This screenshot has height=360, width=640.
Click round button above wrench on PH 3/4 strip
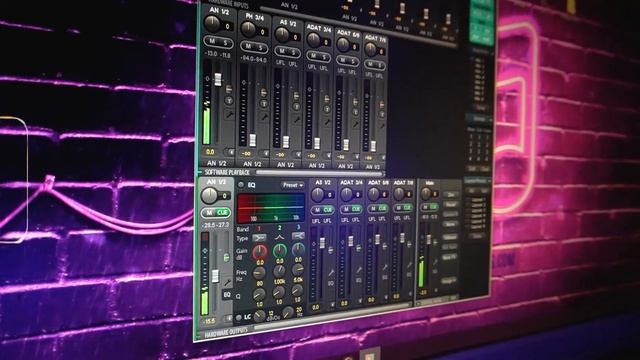[x=264, y=104]
